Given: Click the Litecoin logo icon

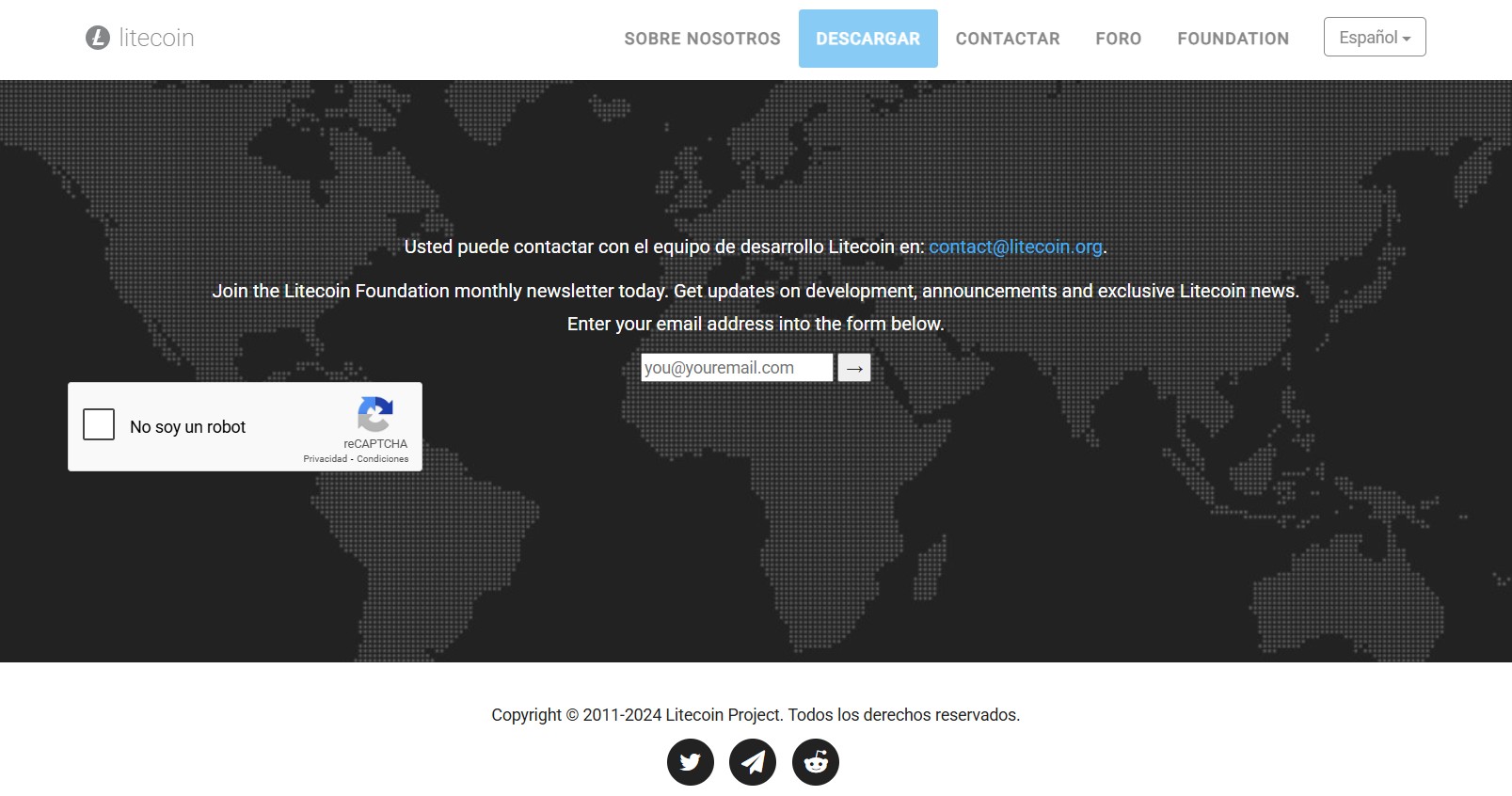Looking at the screenshot, I should pyautogui.click(x=98, y=38).
